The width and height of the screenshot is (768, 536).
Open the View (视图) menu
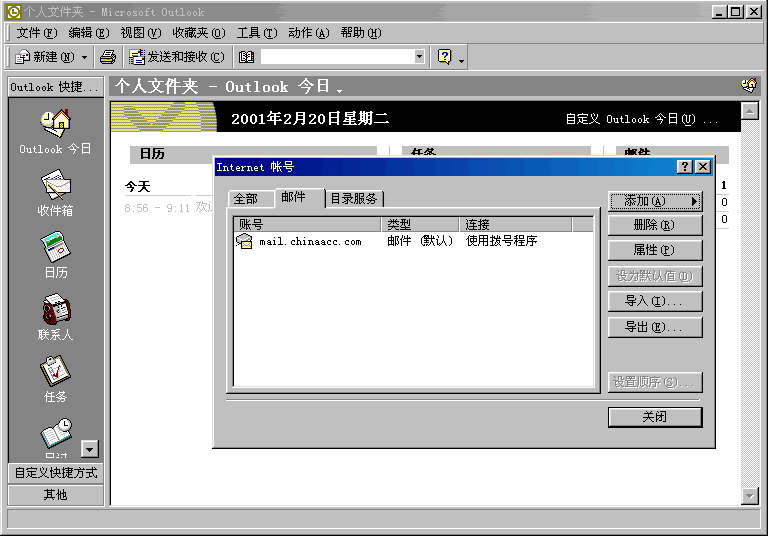141,33
